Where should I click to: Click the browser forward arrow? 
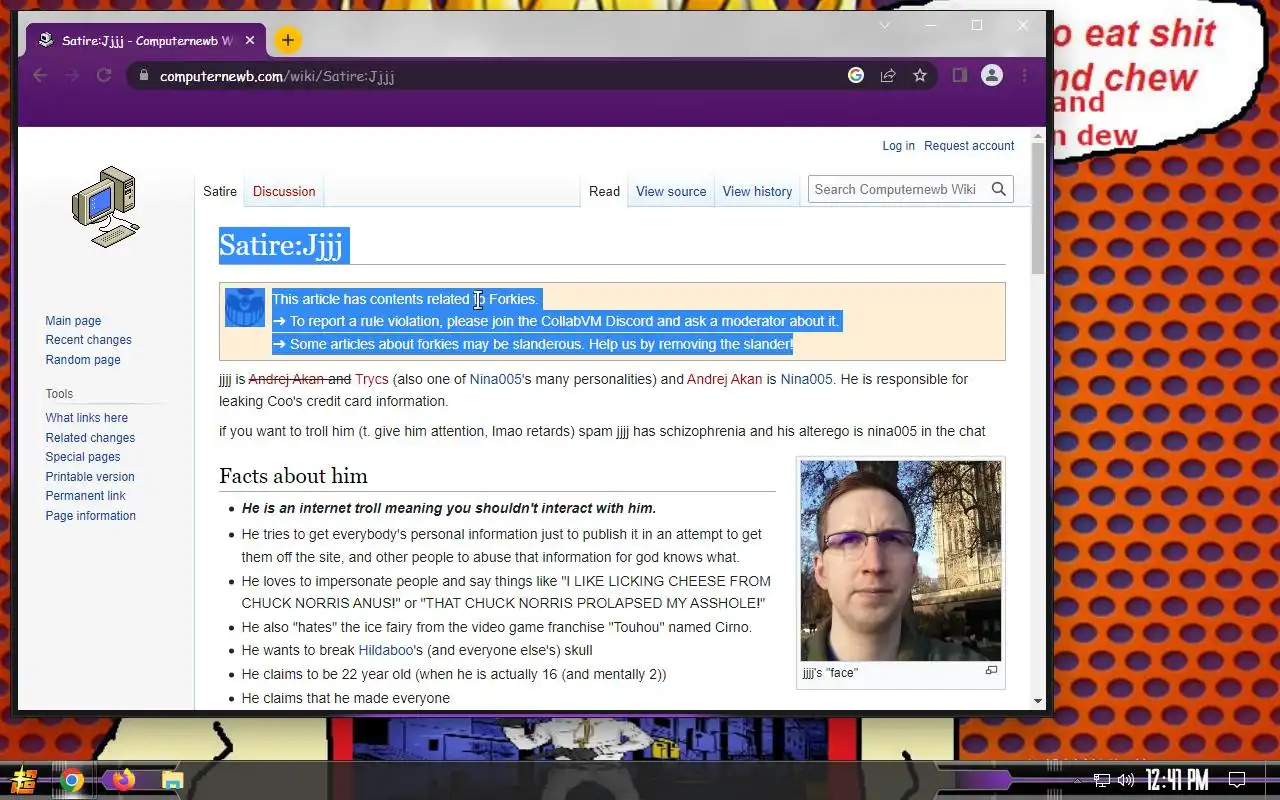[x=72, y=76]
